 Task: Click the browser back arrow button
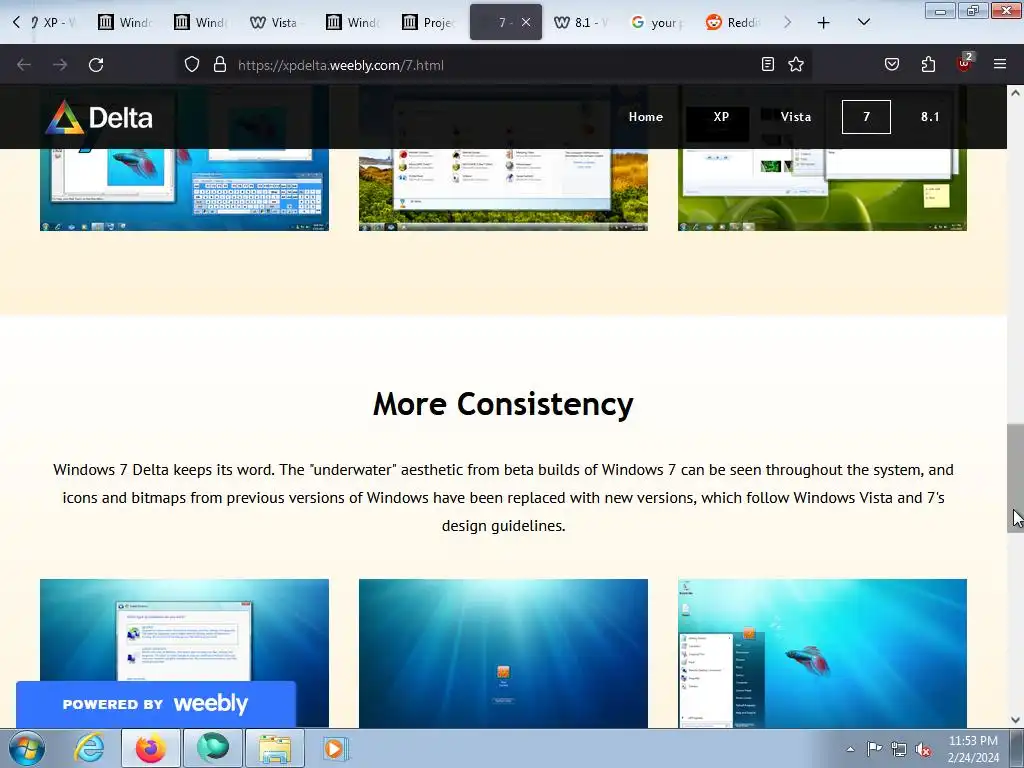pyautogui.click(x=24, y=65)
